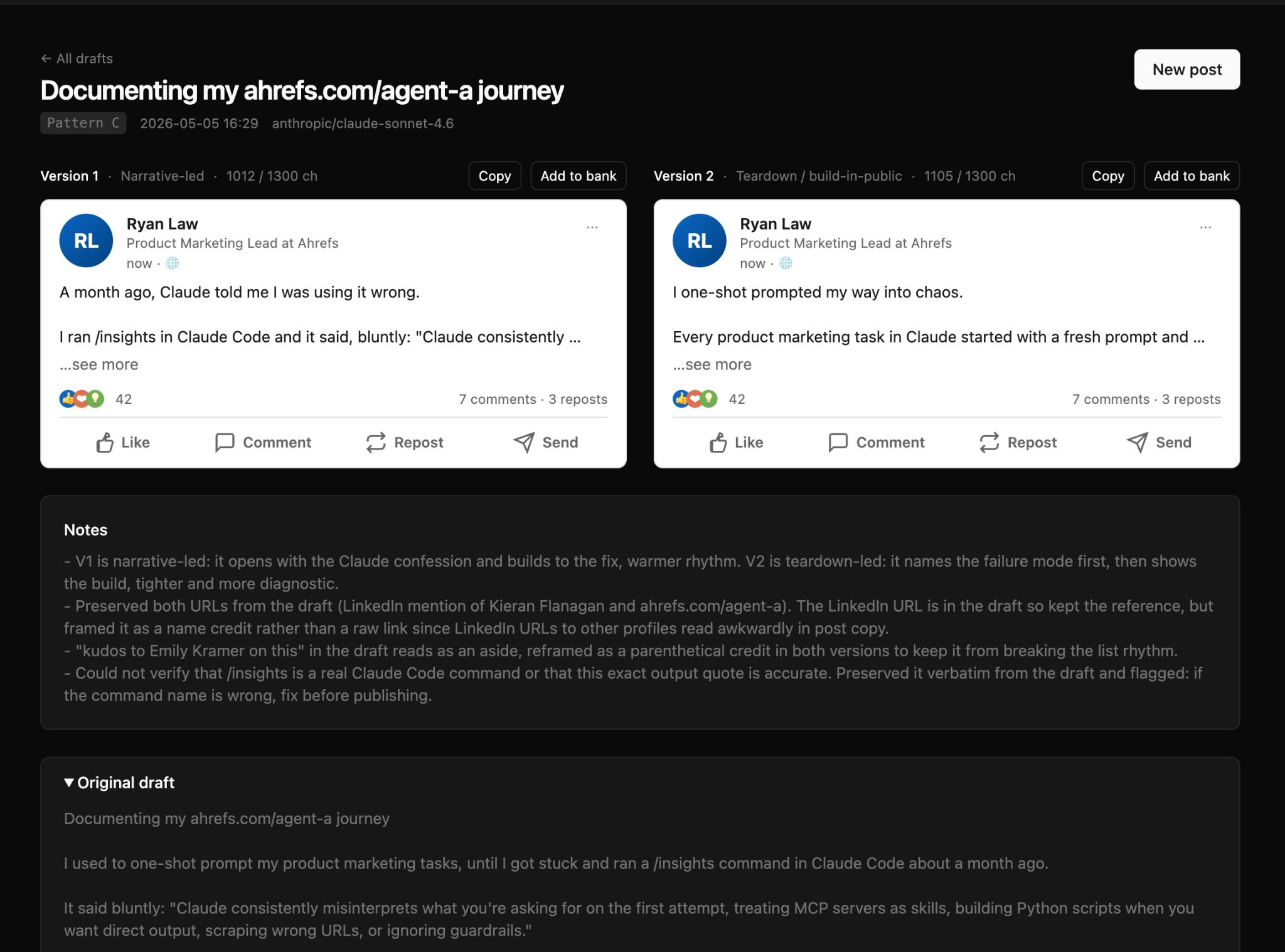Click the reaction icons in Version 1 card
The image size is (1285, 952).
[x=82, y=399]
